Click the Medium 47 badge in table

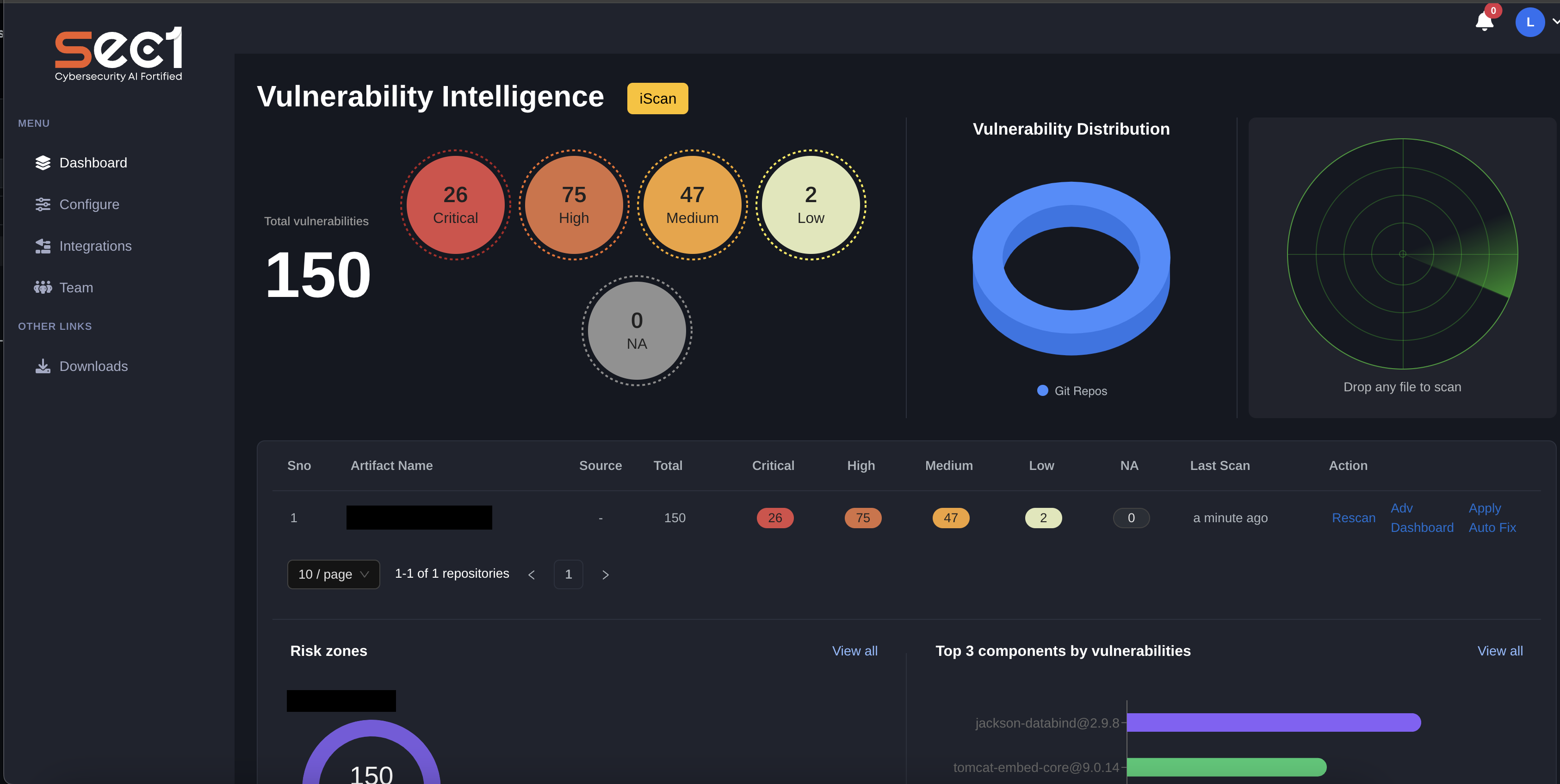point(951,518)
